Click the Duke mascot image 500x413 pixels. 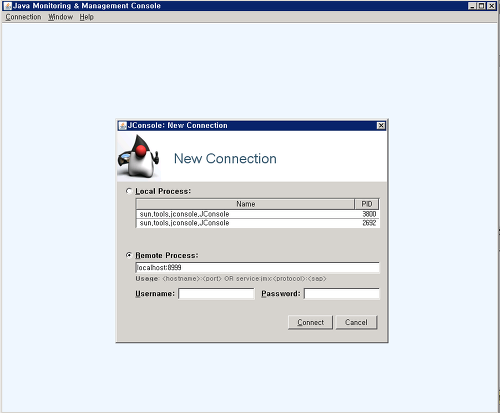[x=138, y=156]
